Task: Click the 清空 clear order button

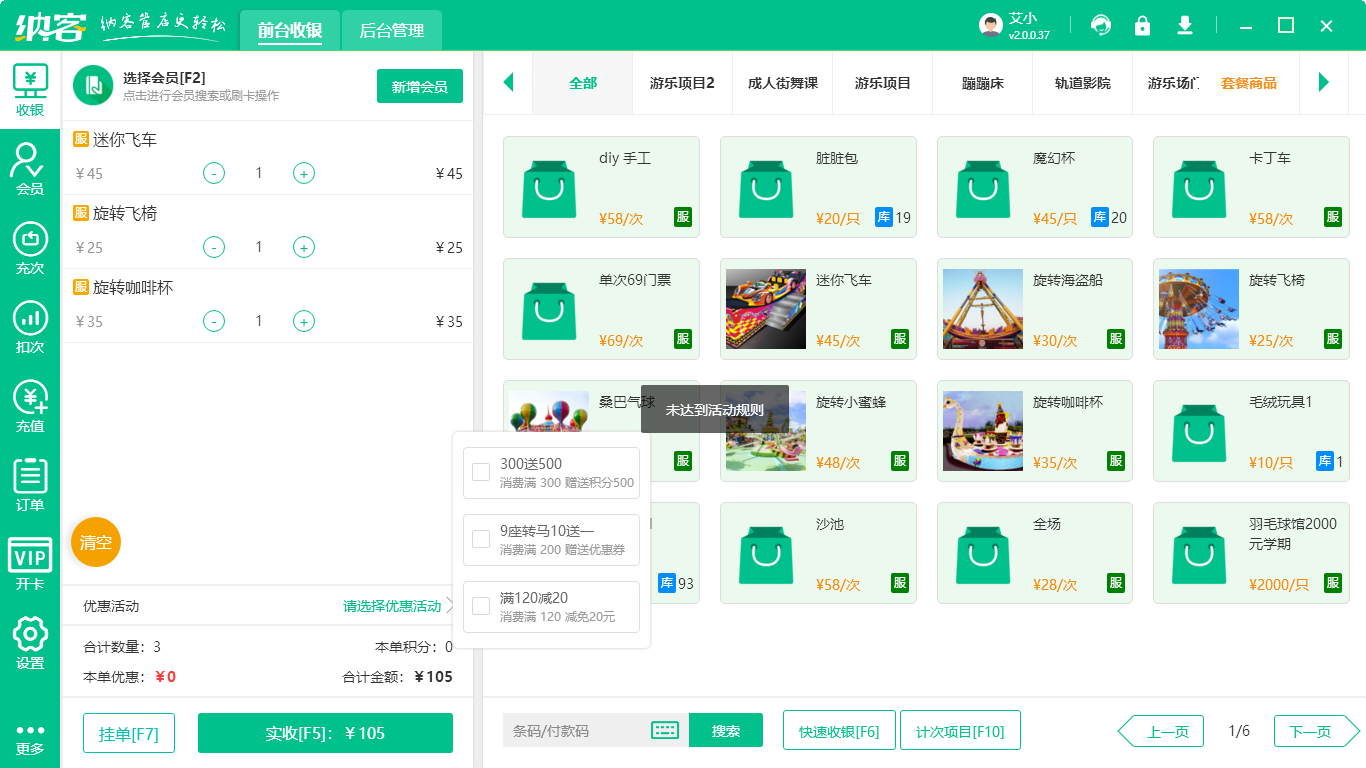Action: (x=95, y=541)
